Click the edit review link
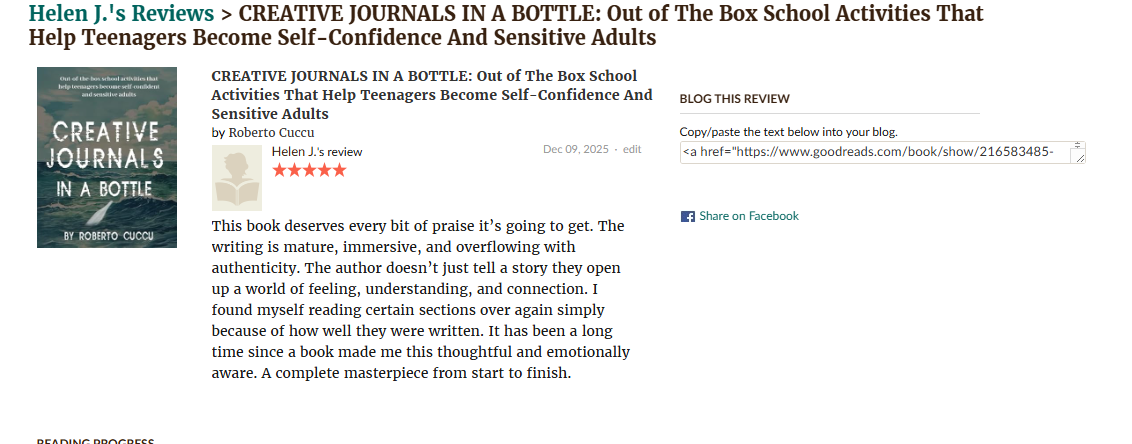Screen dimensions: 1132x444 click(632, 149)
